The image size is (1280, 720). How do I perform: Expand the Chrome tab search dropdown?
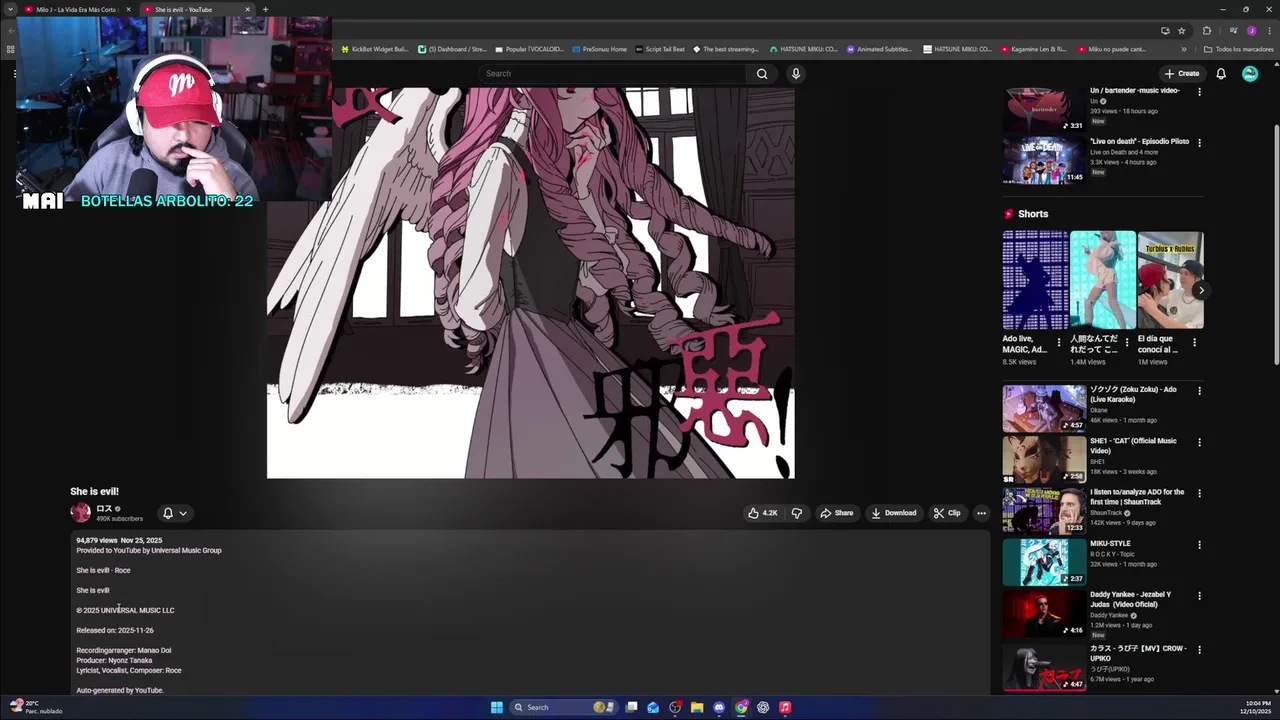coord(10,9)
